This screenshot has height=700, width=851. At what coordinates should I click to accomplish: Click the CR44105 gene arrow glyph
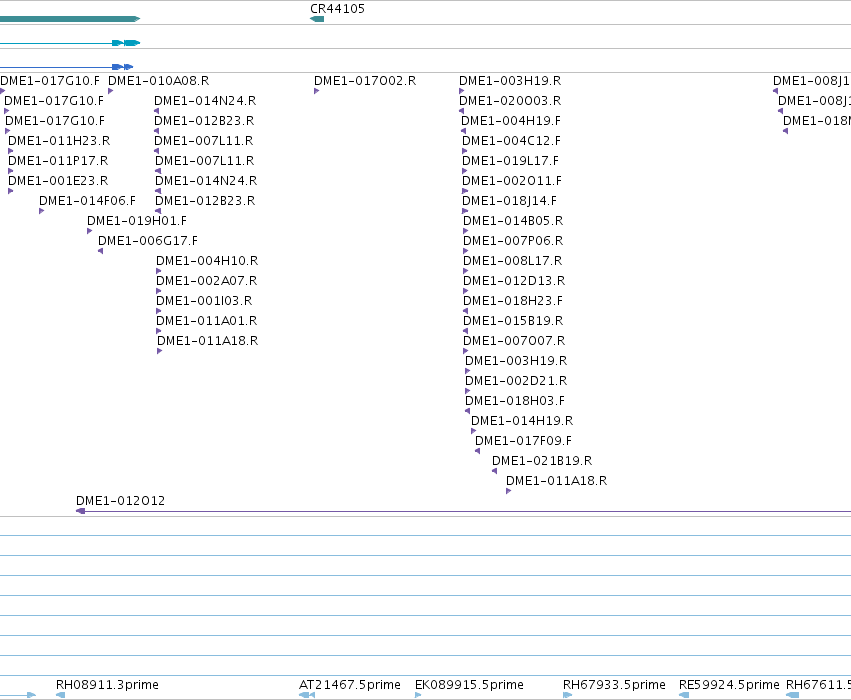pyautogui.click(x=317, y=19)
